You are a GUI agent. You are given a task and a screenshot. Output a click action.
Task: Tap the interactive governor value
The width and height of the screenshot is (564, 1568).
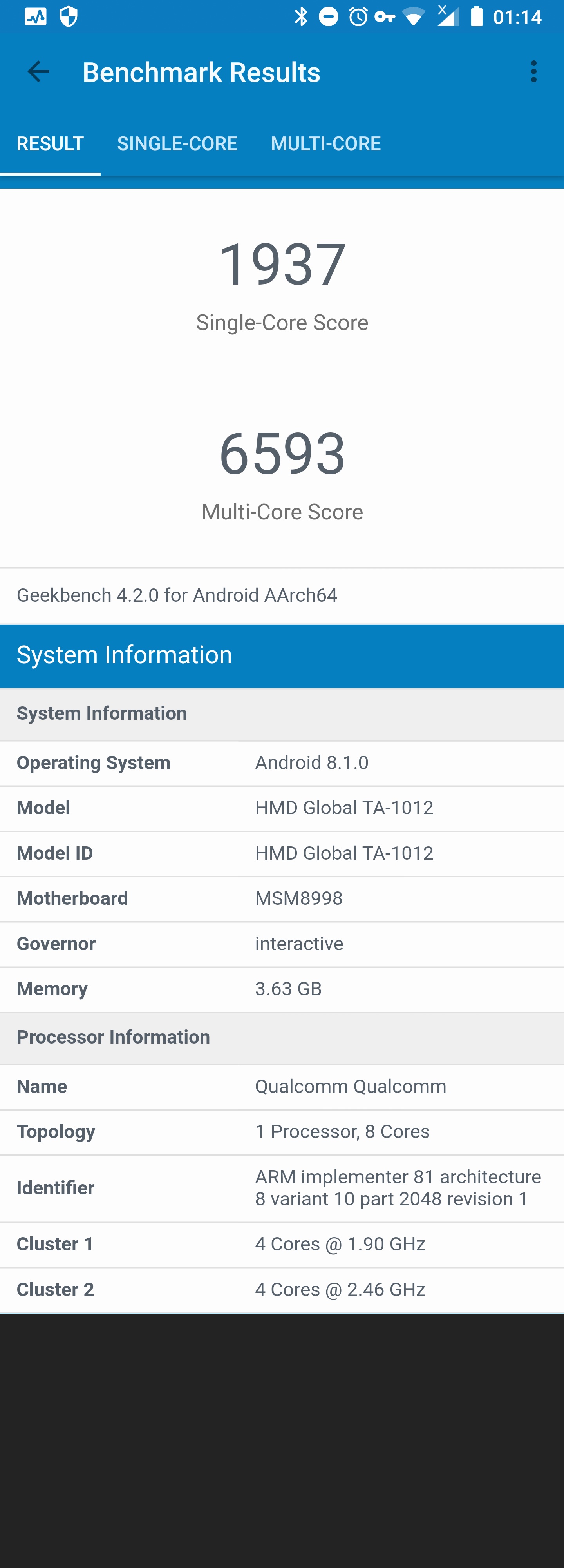tap(299, 944)
